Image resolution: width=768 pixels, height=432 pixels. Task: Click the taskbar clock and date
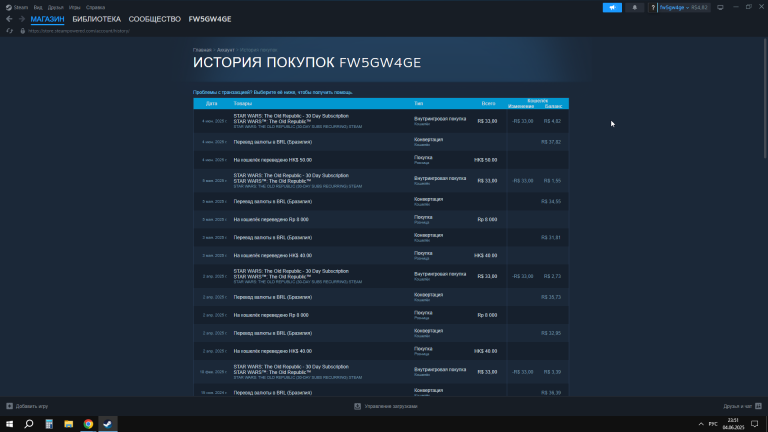(733, 424)
